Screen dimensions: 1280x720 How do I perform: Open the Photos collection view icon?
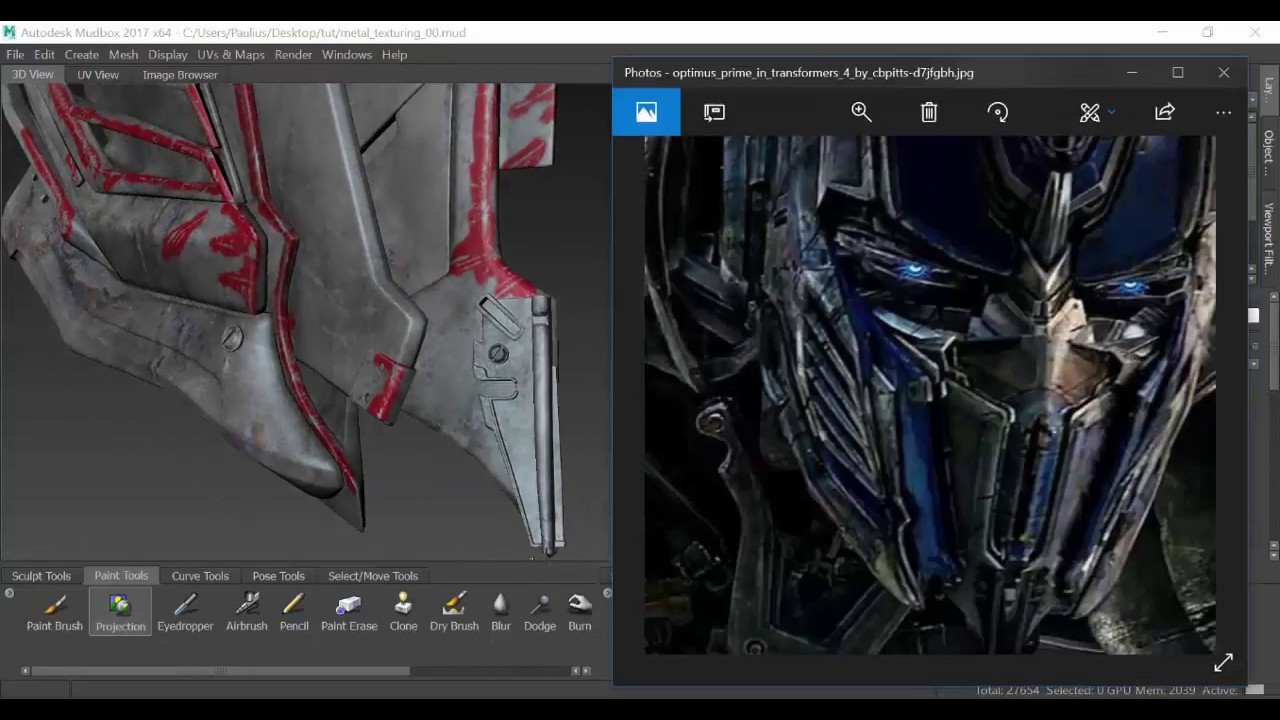pos(646,112)
